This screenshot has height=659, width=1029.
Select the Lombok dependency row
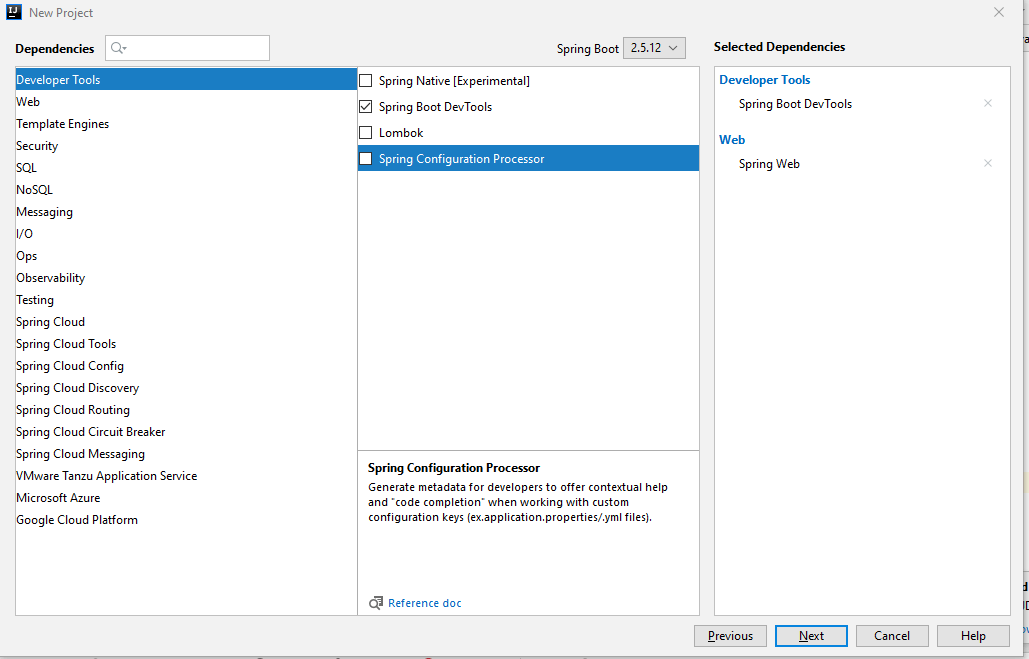[528, 133]
